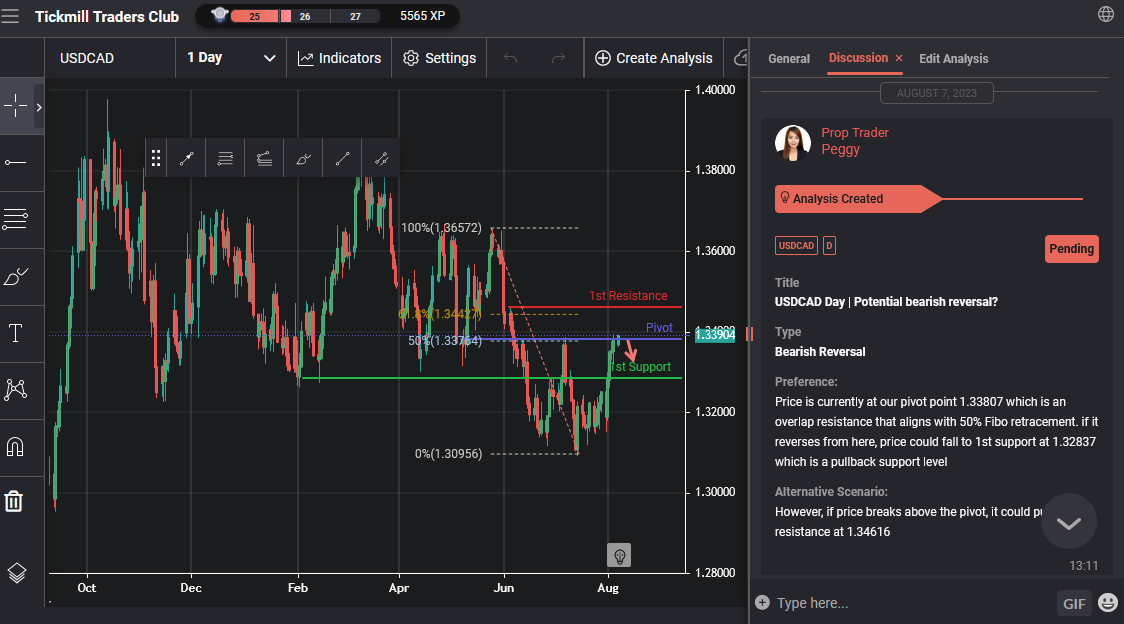Click the Analysis Created banner
This screenshot has height=624, width=1124.
click(859, 199)
